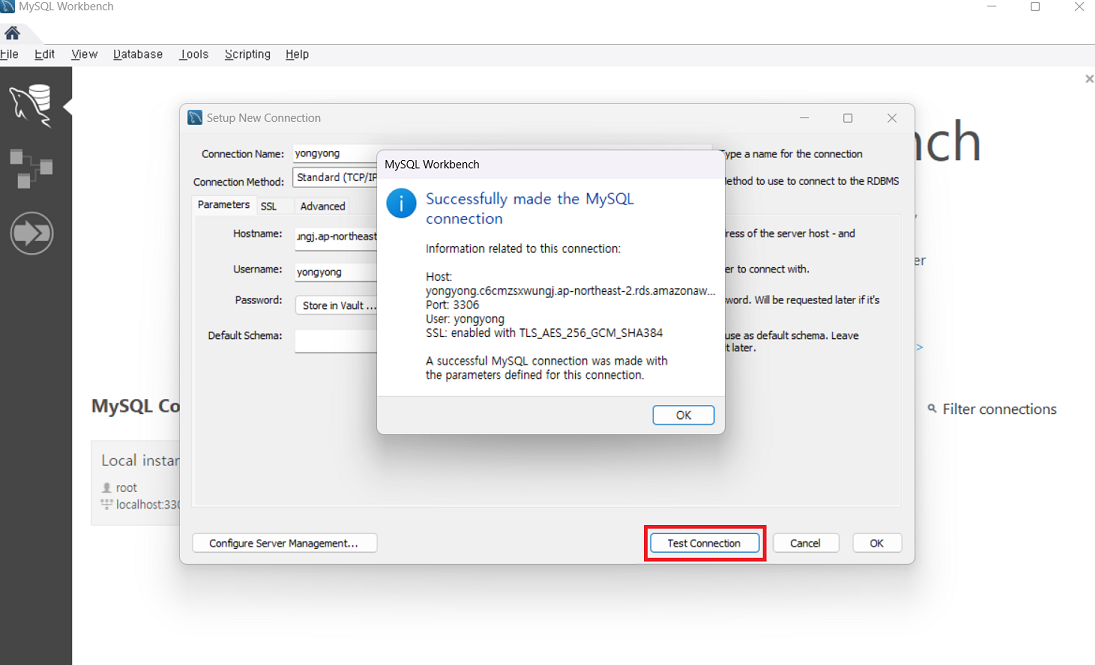Screen dimensions: 1095x665
Task: Click the user icon beside root
Action: tap(107, 488)
